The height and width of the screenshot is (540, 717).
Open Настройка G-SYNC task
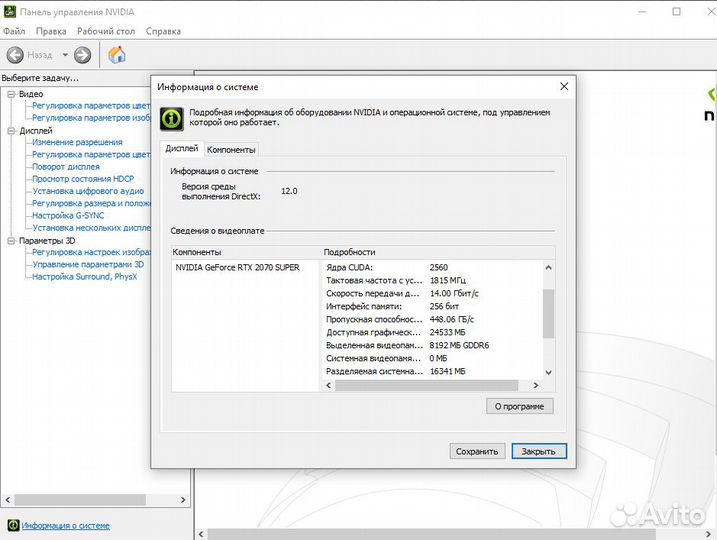click(x=68, y=215)
